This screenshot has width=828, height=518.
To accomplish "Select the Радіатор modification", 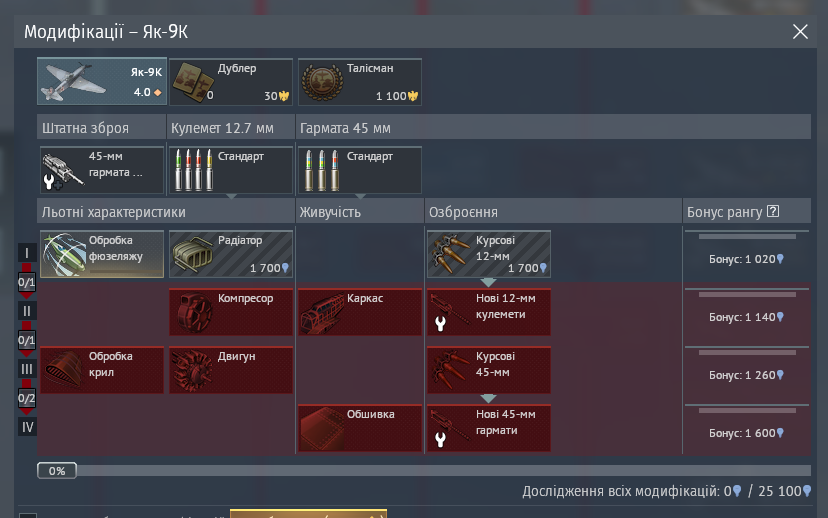I will click(231, 254).
